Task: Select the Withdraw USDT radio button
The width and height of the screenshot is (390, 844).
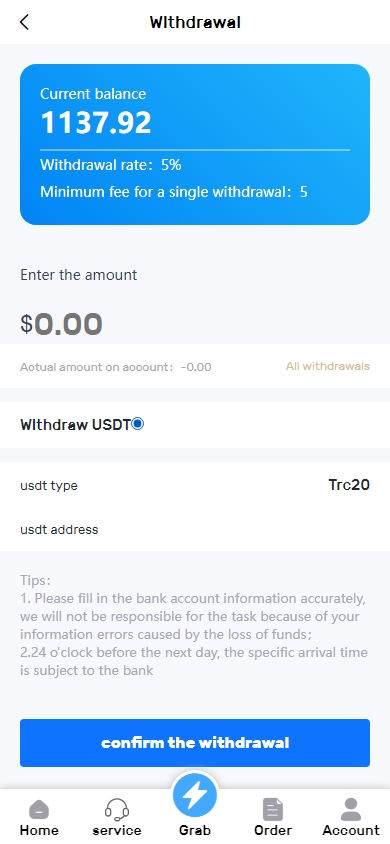Action: tap(138, 424)
